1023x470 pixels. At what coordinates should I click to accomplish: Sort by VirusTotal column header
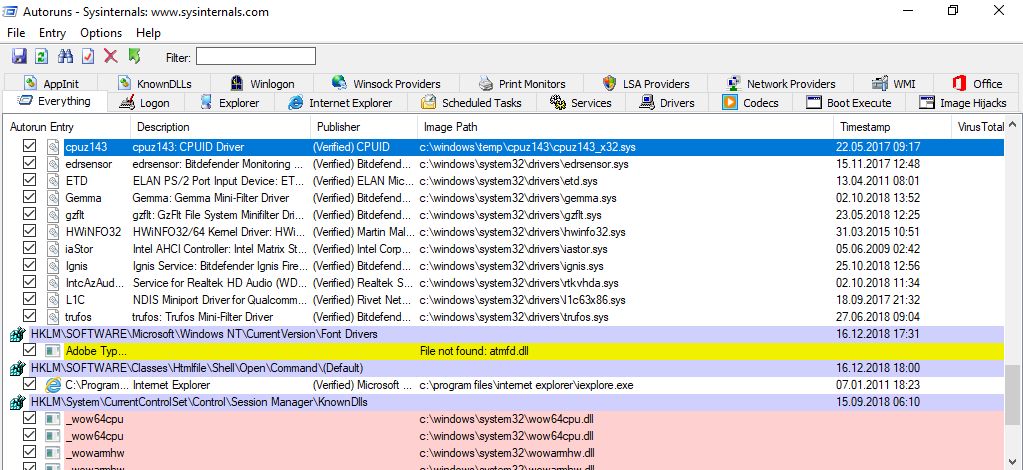tap(979, 127)
